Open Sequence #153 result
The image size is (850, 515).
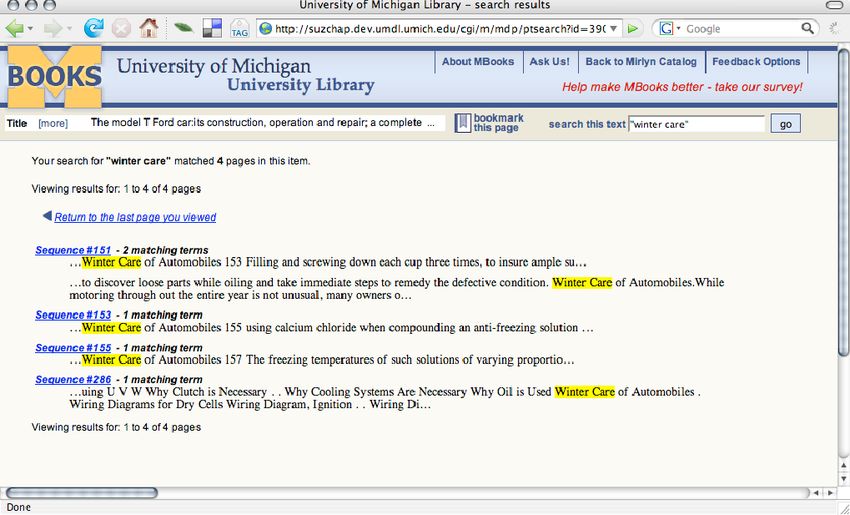[73, 315]
